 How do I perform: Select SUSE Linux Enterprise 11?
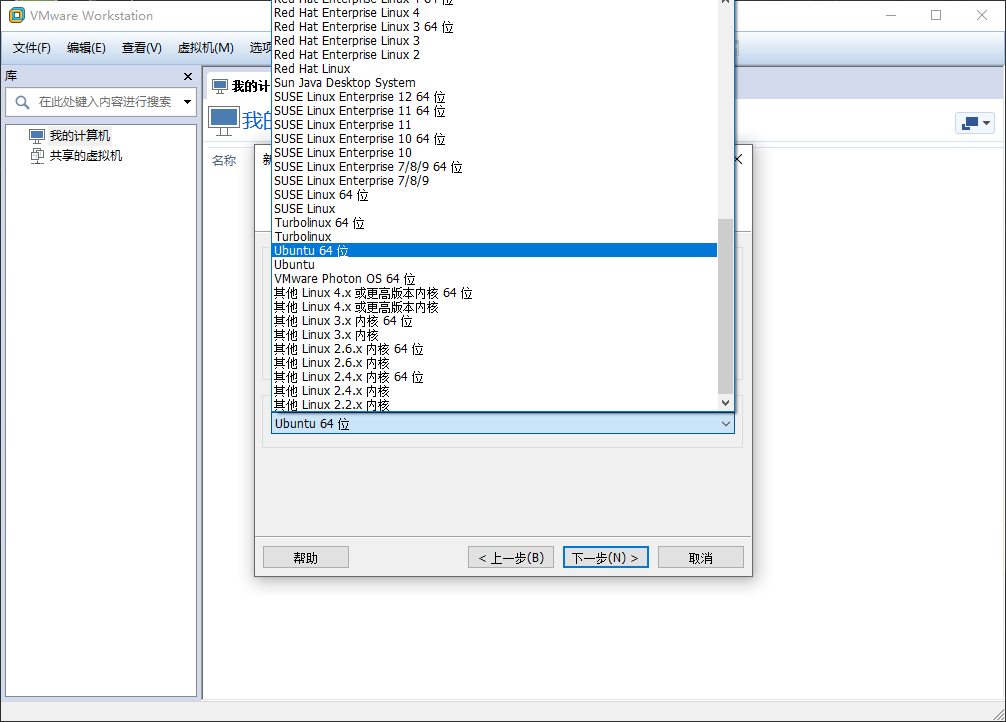[495, 125]
